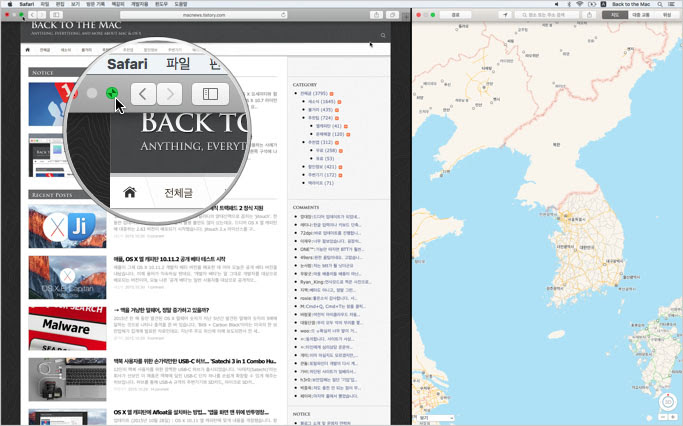Click Safari's downloads button at toolbar edge
Viewport: 683px width, 426px height.
click(x=406, y=17)
